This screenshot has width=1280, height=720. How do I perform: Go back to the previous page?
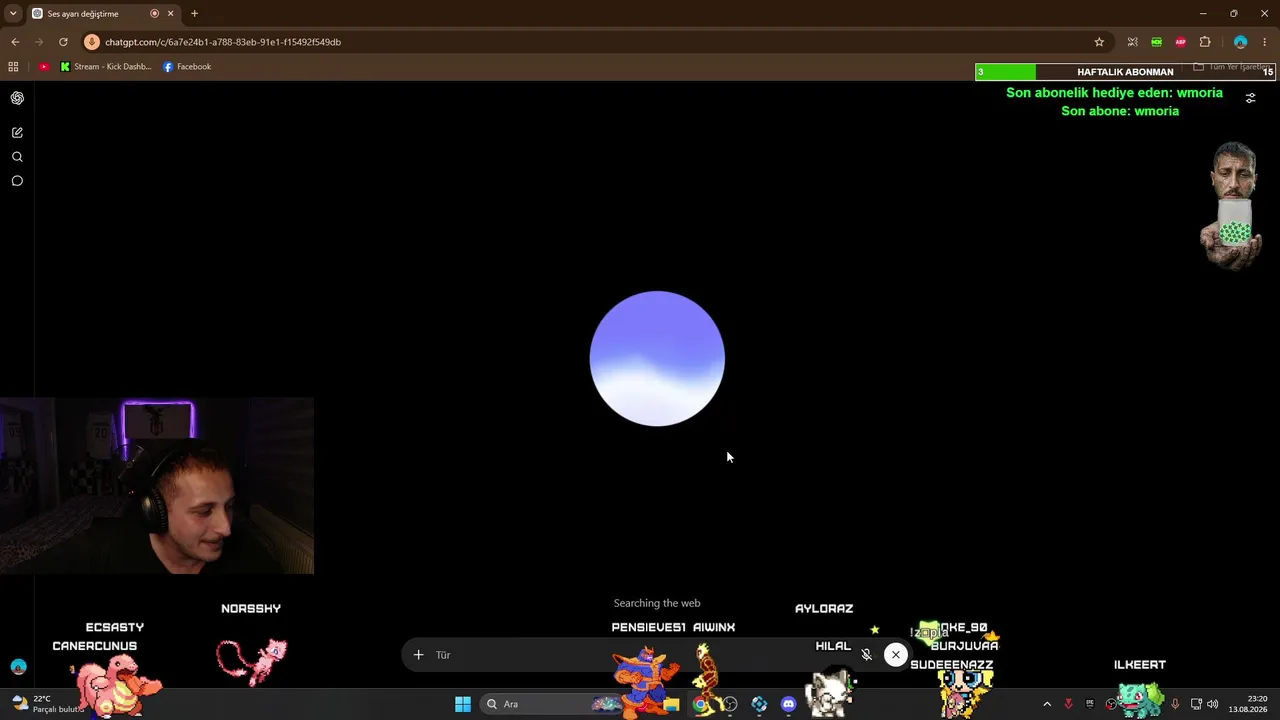coord(15,42)
